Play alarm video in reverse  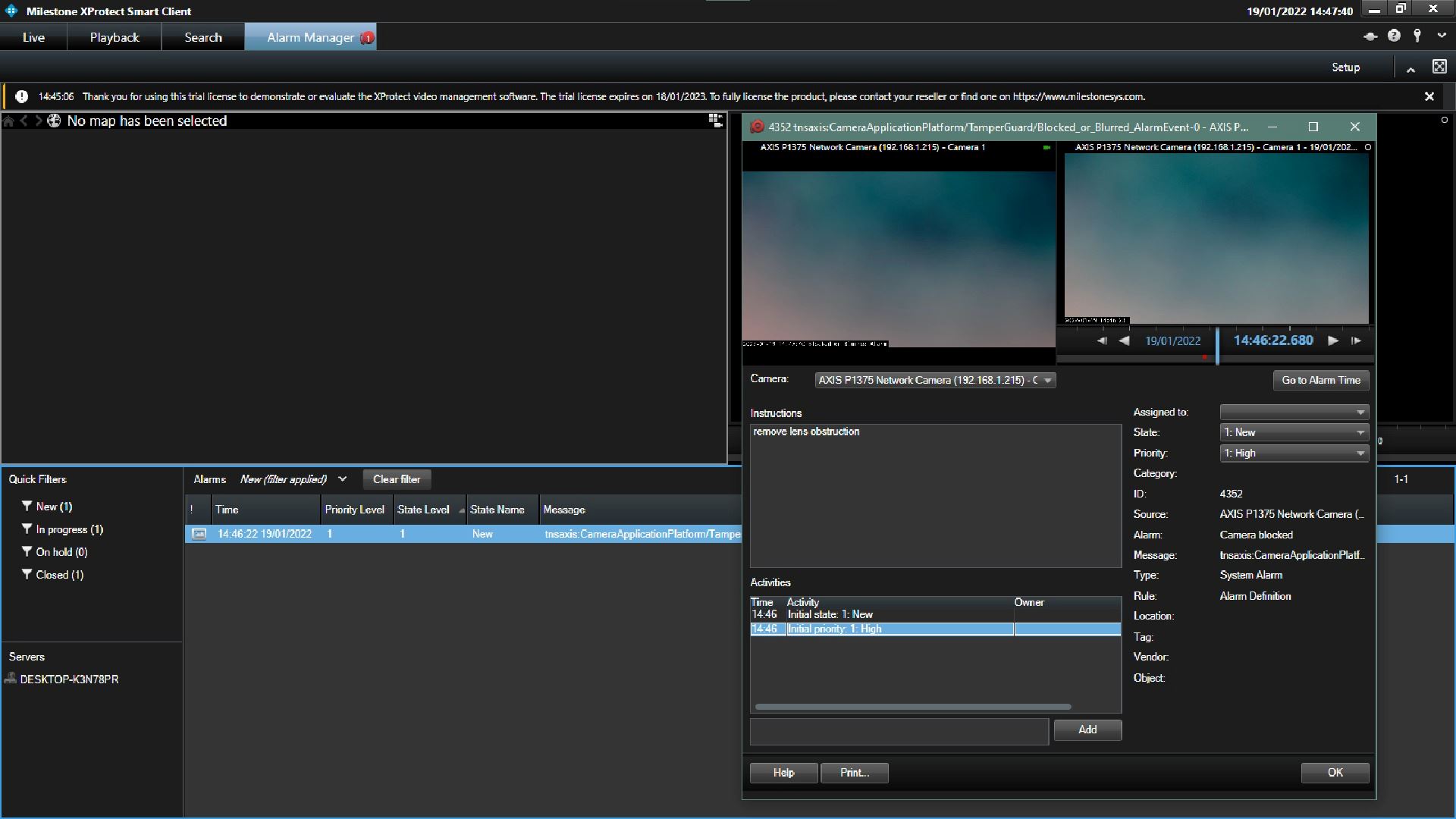click(x=1124, y=341)
